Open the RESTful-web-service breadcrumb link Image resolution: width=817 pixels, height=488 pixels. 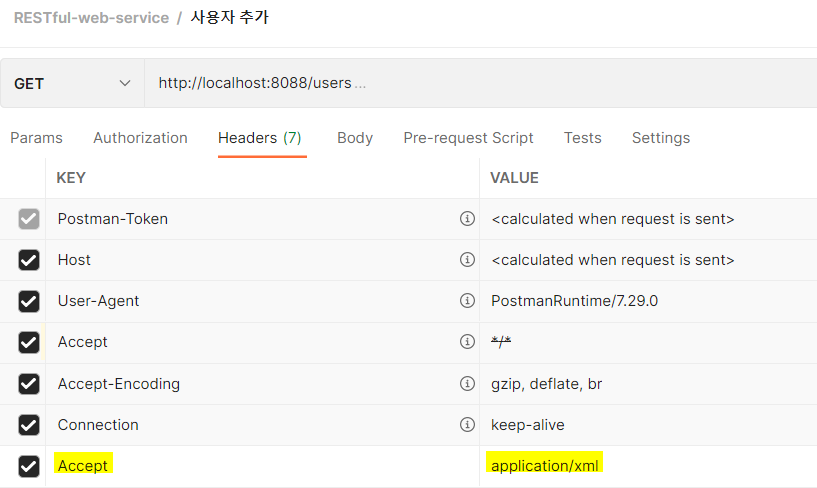click(91, 18)
